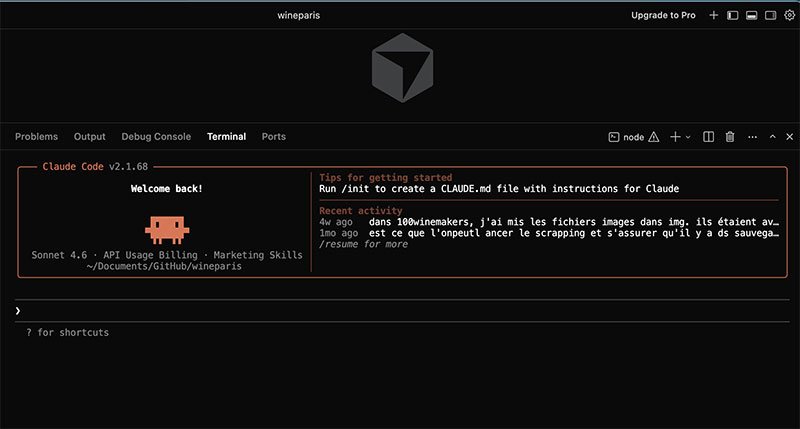
Task: Click the Claude Code prompt input line
Action: tap(400, 311)
